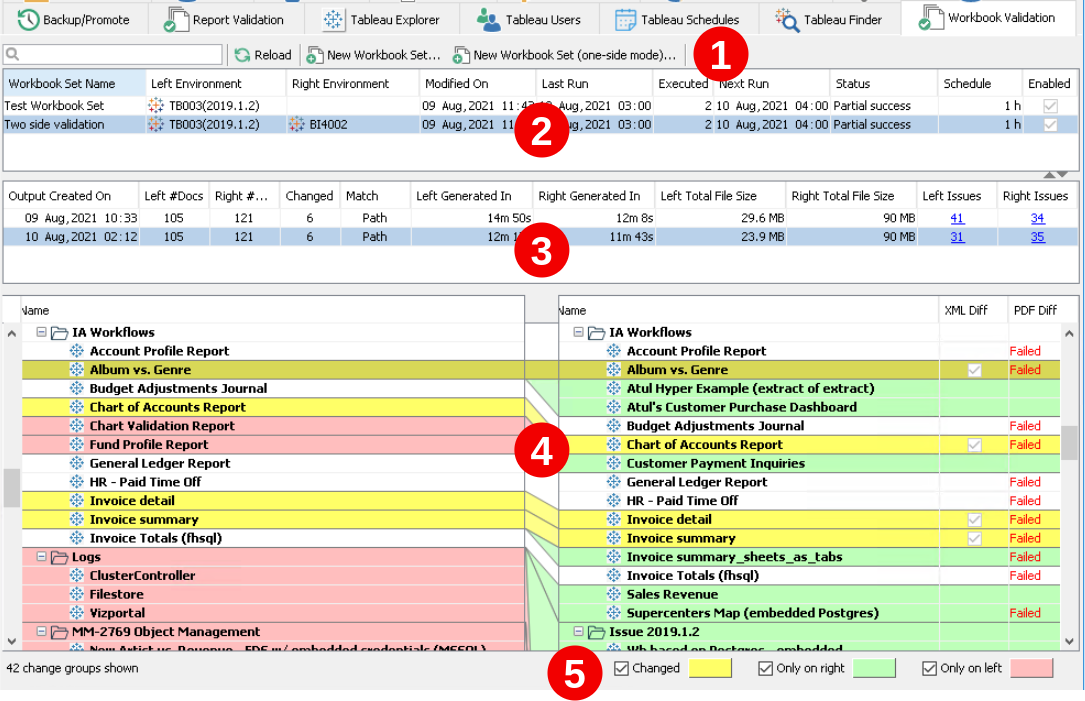Image resolution: width=1085 pixels, height=701 pixels.
Task: Click left HR - Paid Time Off icon
Action: (77, 482)
